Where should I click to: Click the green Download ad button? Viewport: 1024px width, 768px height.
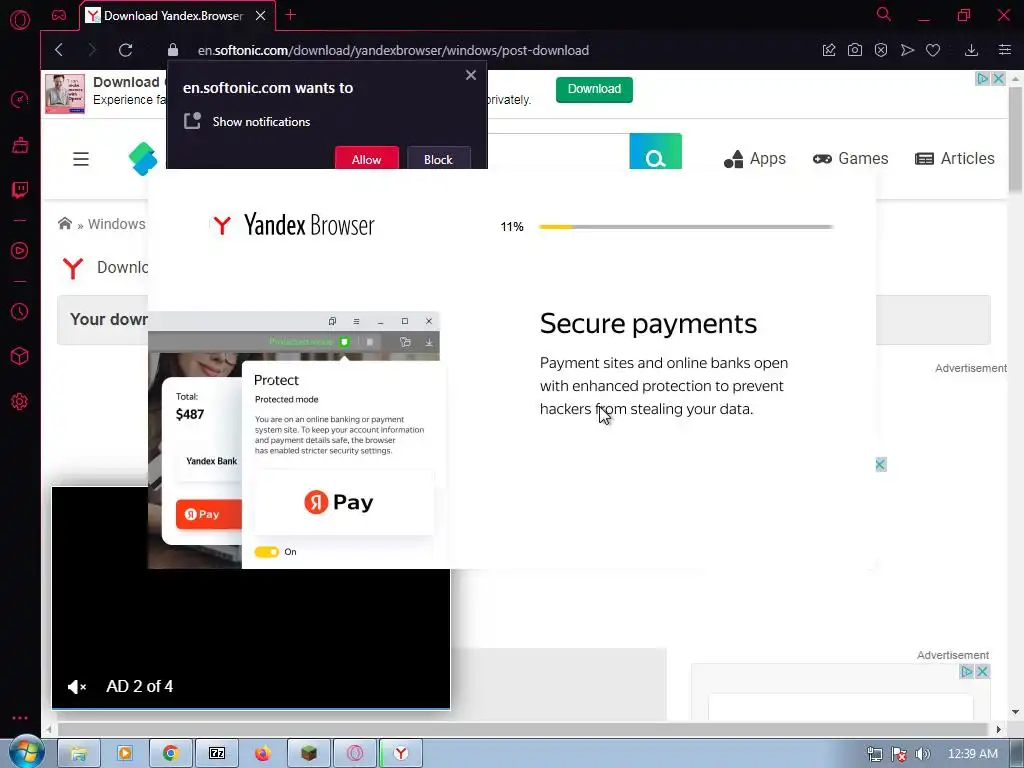coord(594,89)
